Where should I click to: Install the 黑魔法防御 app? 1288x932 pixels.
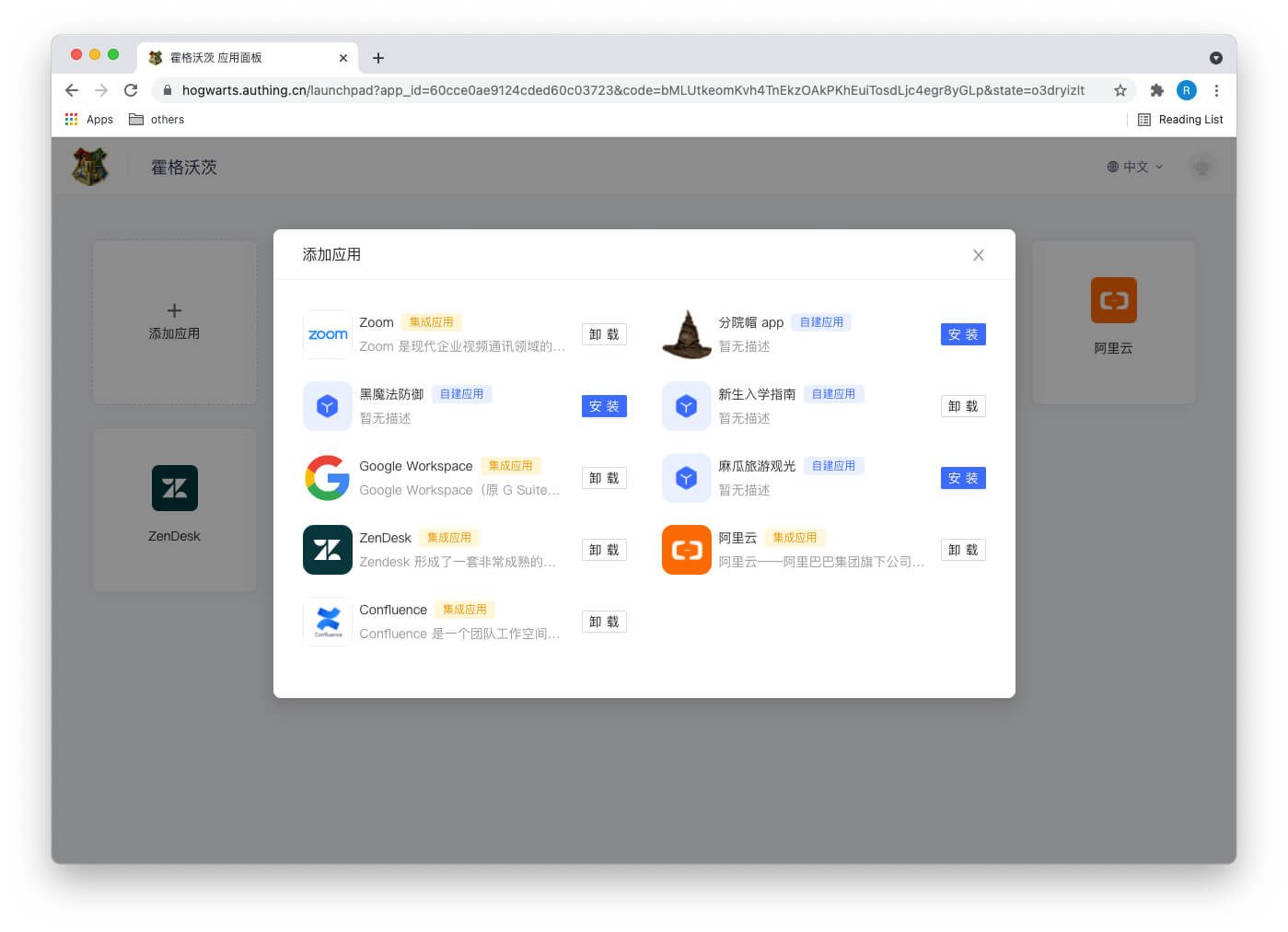click(x=604, y=406)
